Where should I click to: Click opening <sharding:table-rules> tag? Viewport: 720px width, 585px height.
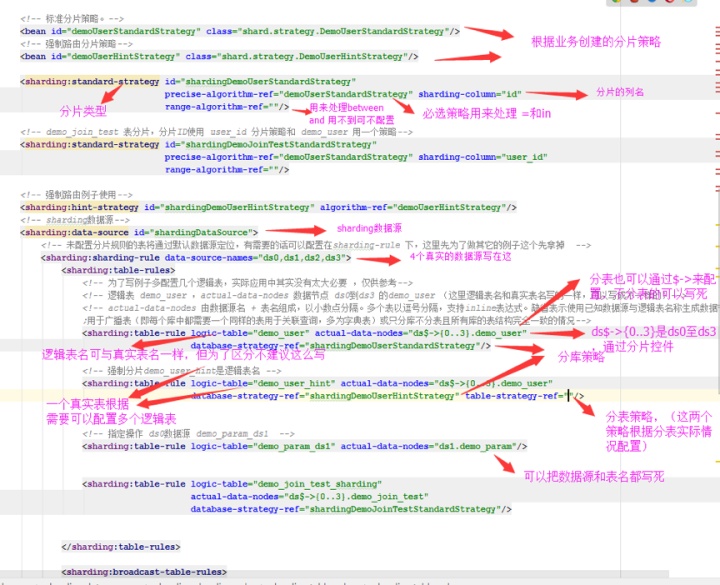(x=118, y=270)
